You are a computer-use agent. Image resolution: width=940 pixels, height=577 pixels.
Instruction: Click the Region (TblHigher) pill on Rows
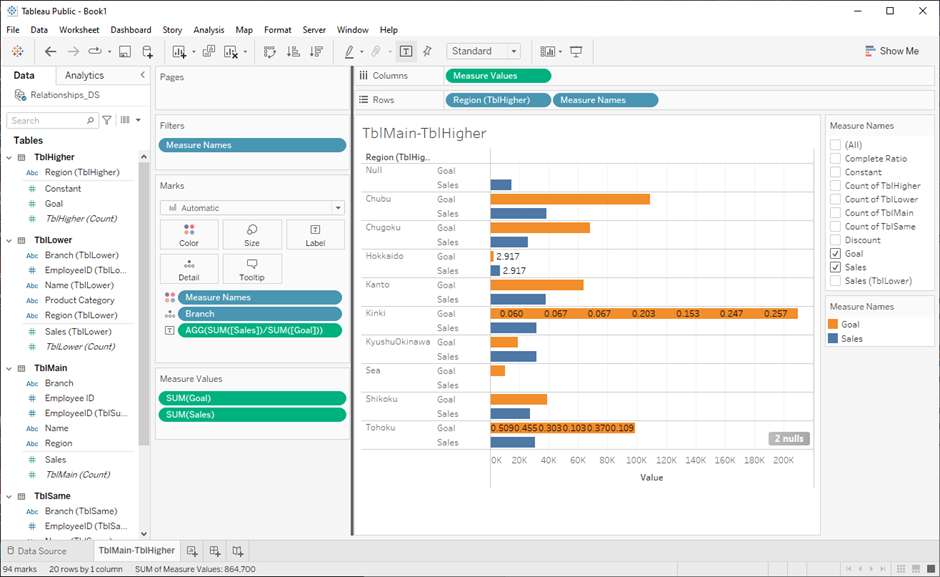pos(498,100)
